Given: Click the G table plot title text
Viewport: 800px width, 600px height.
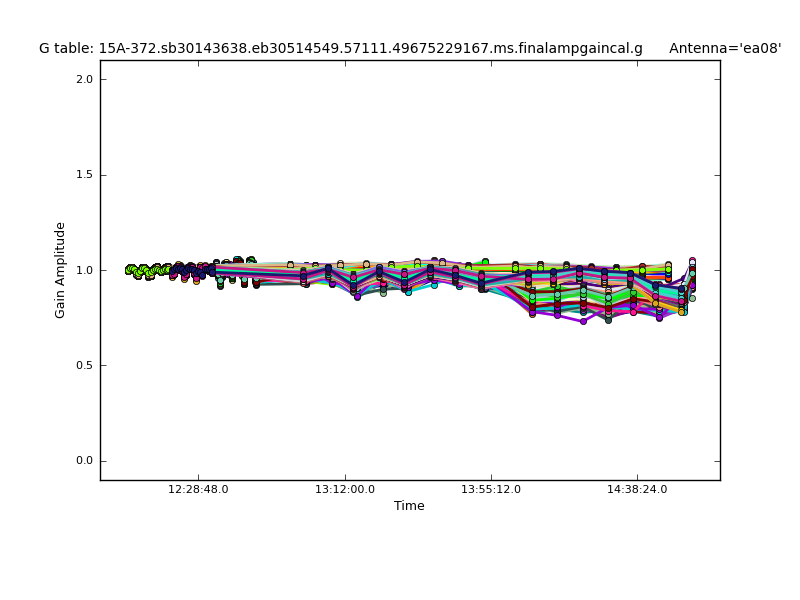Looking at the screenshot, I should 340,48.
